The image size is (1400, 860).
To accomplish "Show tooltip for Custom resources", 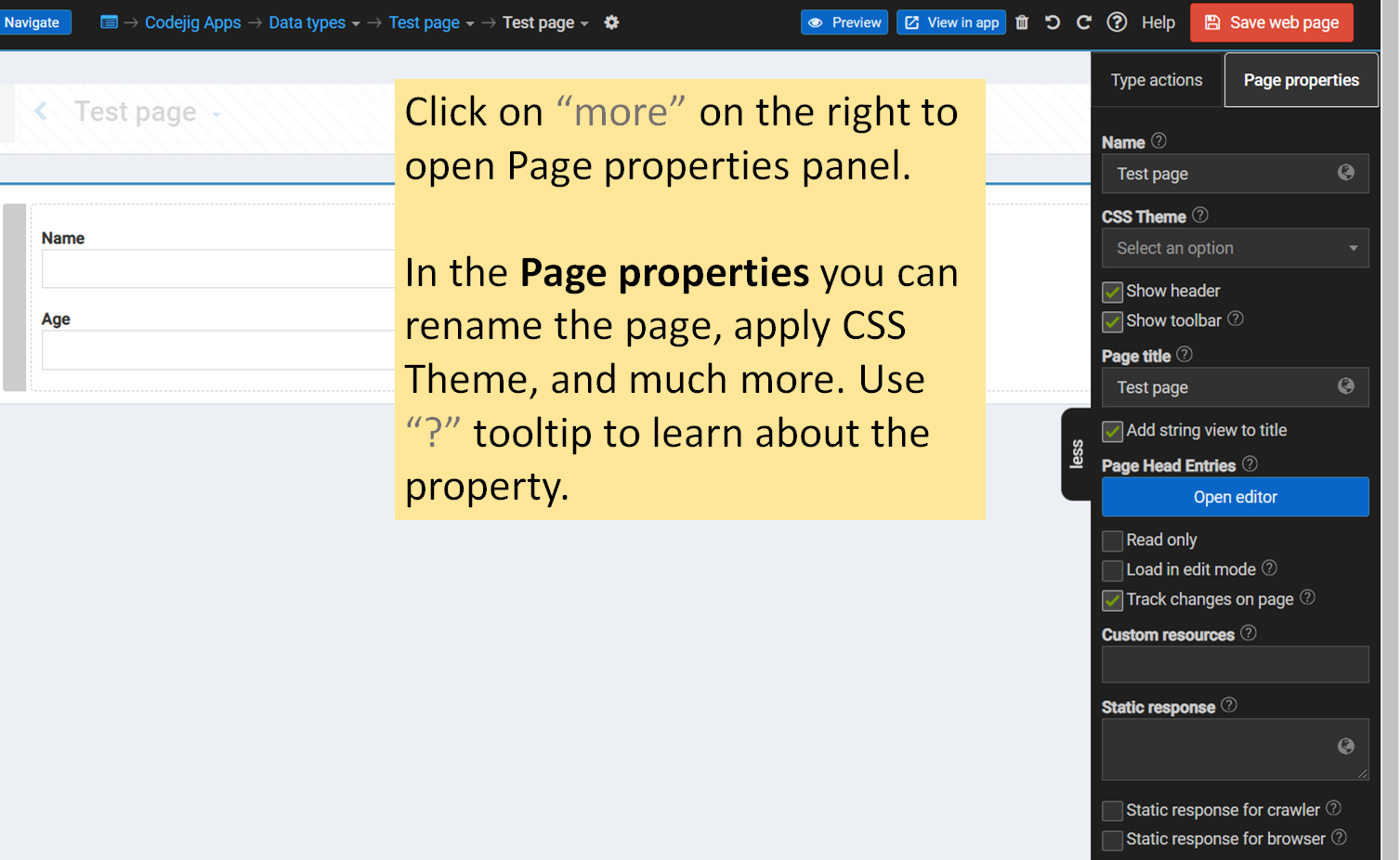I will [x=1249, y=633].
